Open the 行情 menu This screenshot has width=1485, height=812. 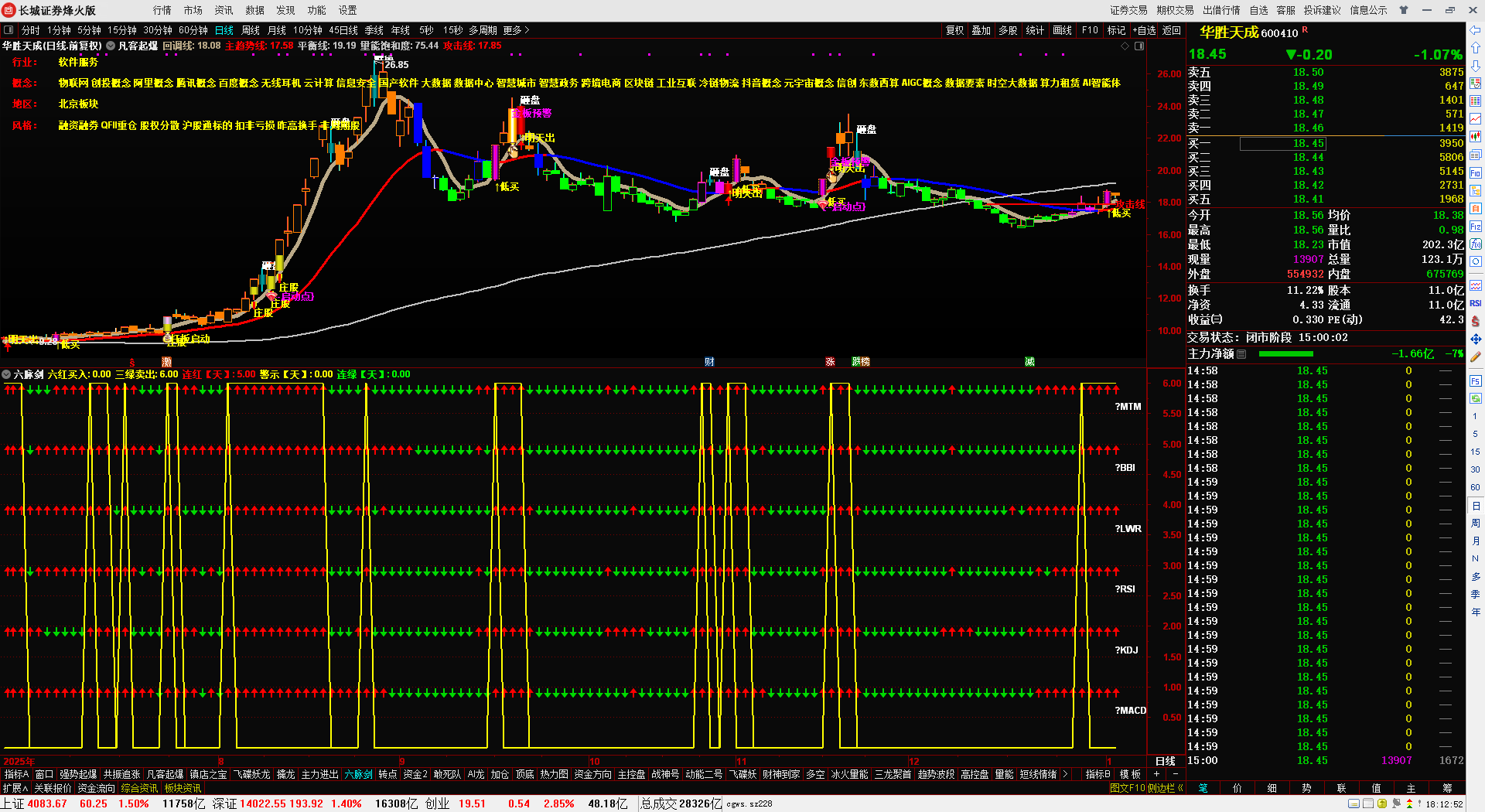coord(162,10)
